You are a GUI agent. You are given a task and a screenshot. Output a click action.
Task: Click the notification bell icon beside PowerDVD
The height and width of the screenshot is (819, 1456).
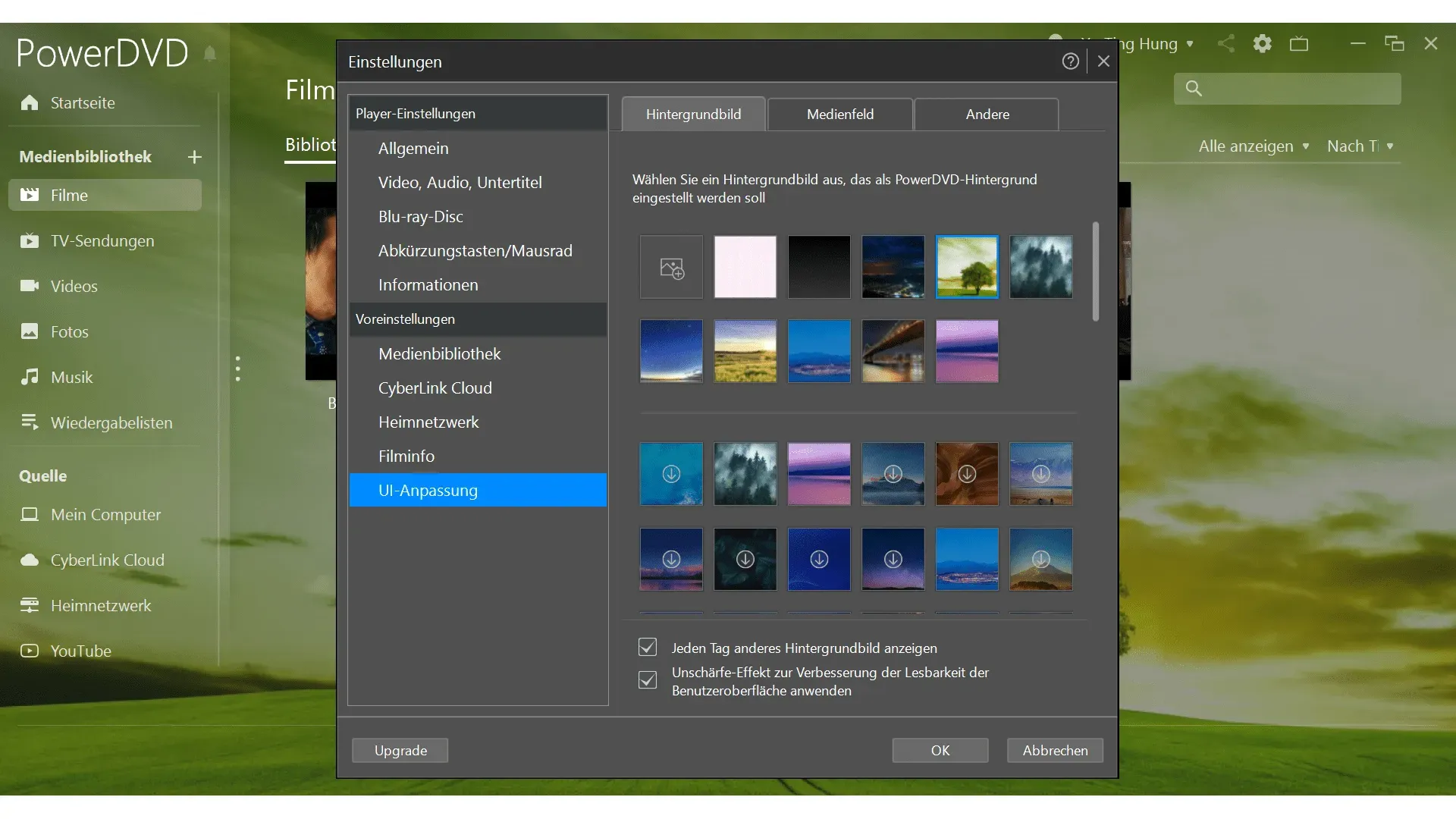click(x=210, y=53)
